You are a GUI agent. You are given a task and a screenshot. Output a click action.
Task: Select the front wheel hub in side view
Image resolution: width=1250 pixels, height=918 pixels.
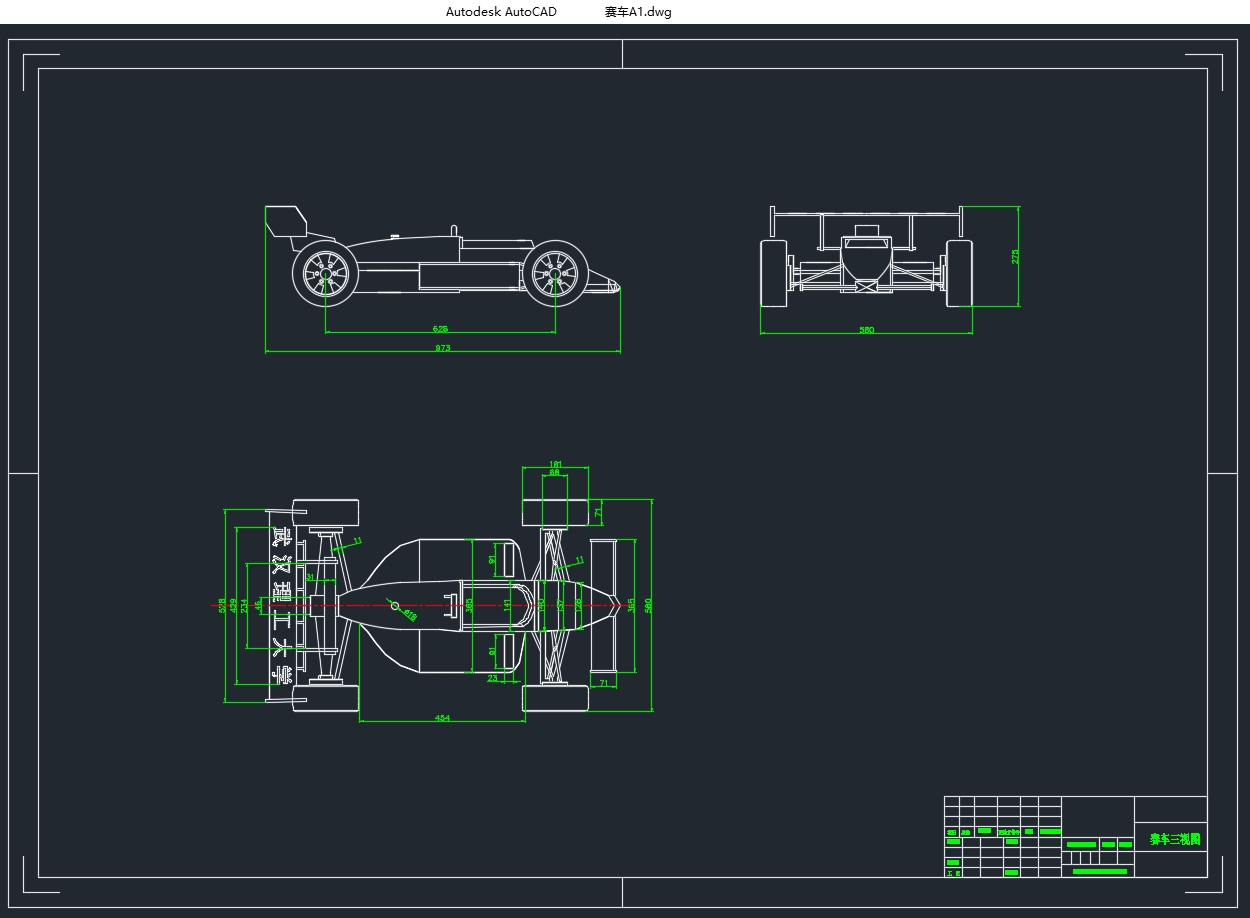coord(555,273)
